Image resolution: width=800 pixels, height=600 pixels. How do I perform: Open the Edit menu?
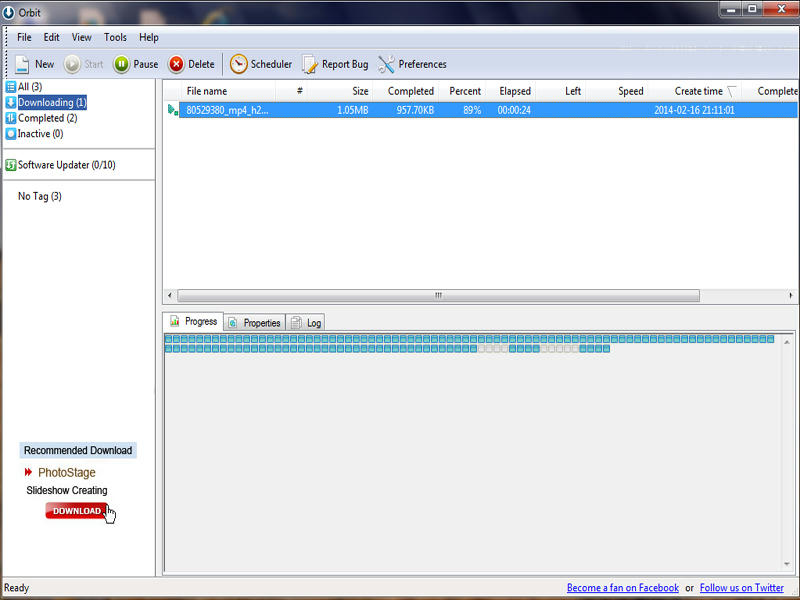click(51, 37)
